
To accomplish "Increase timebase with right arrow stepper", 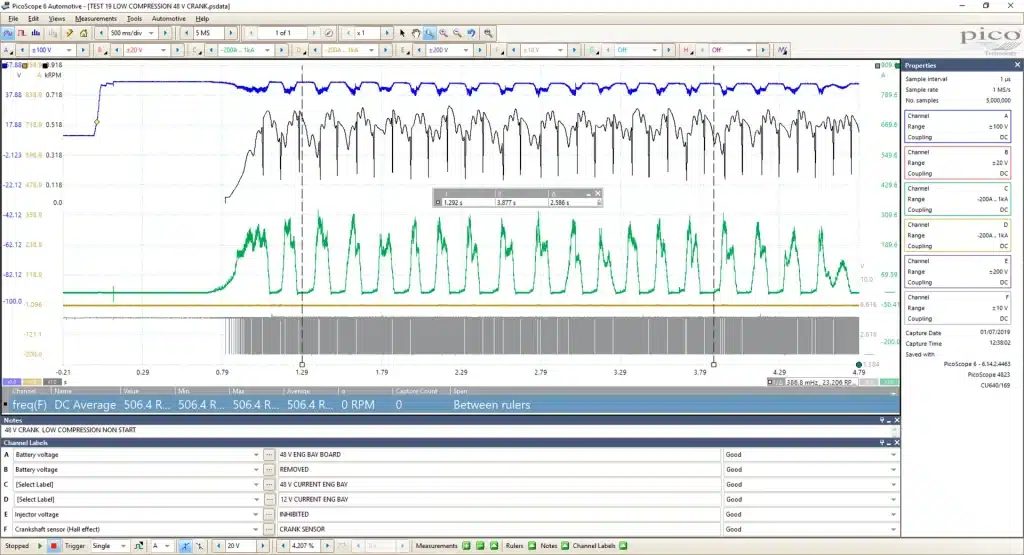I will point(165,33).
